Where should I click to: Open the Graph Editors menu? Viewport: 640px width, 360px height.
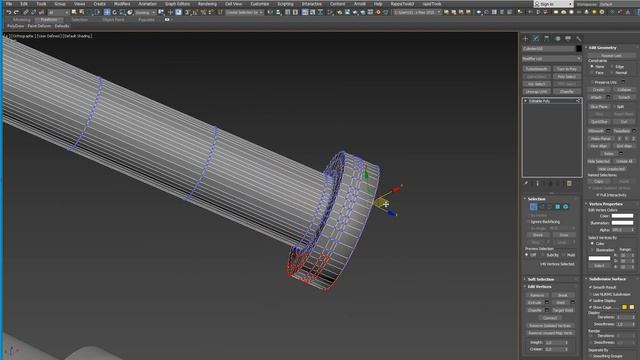point(177,4)
